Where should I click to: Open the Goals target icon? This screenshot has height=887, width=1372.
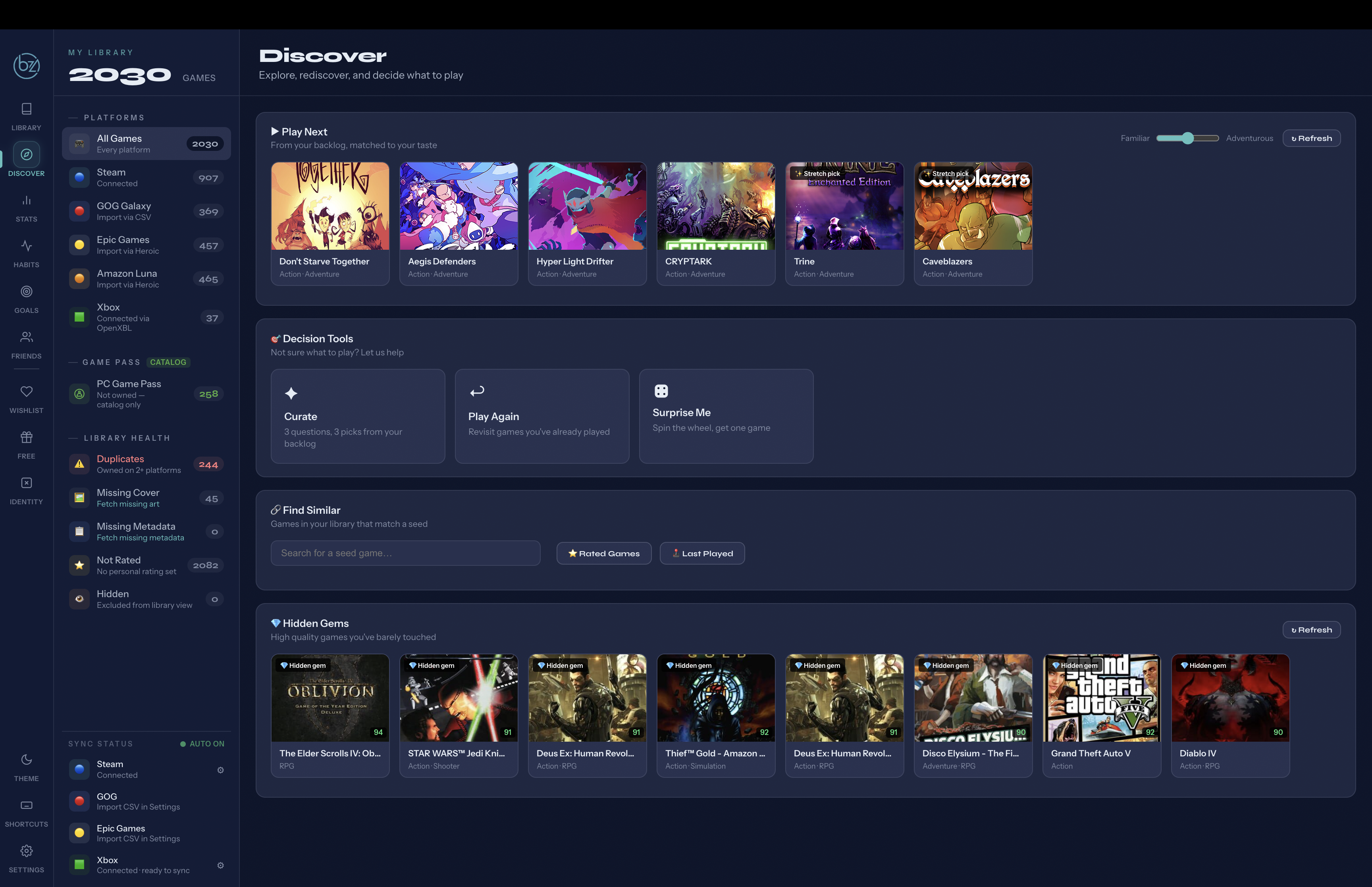pyautogui.click(x=27, y=291)
